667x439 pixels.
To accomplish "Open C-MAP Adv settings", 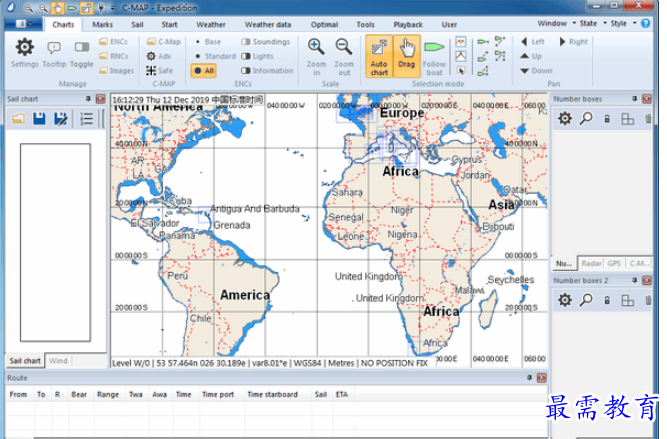I will 159,56.
